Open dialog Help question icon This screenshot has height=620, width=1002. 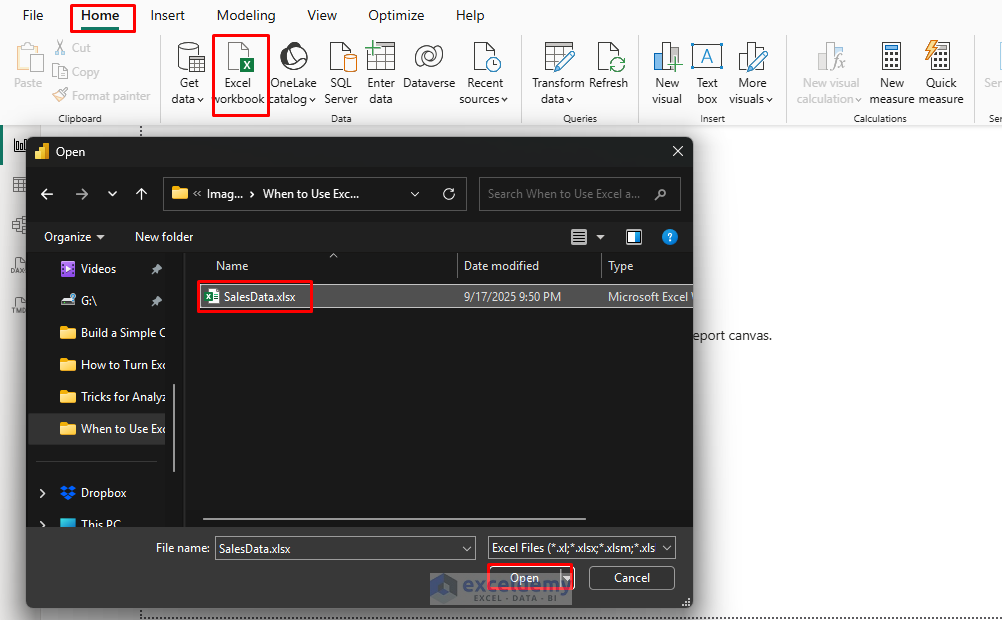(670, 237)
